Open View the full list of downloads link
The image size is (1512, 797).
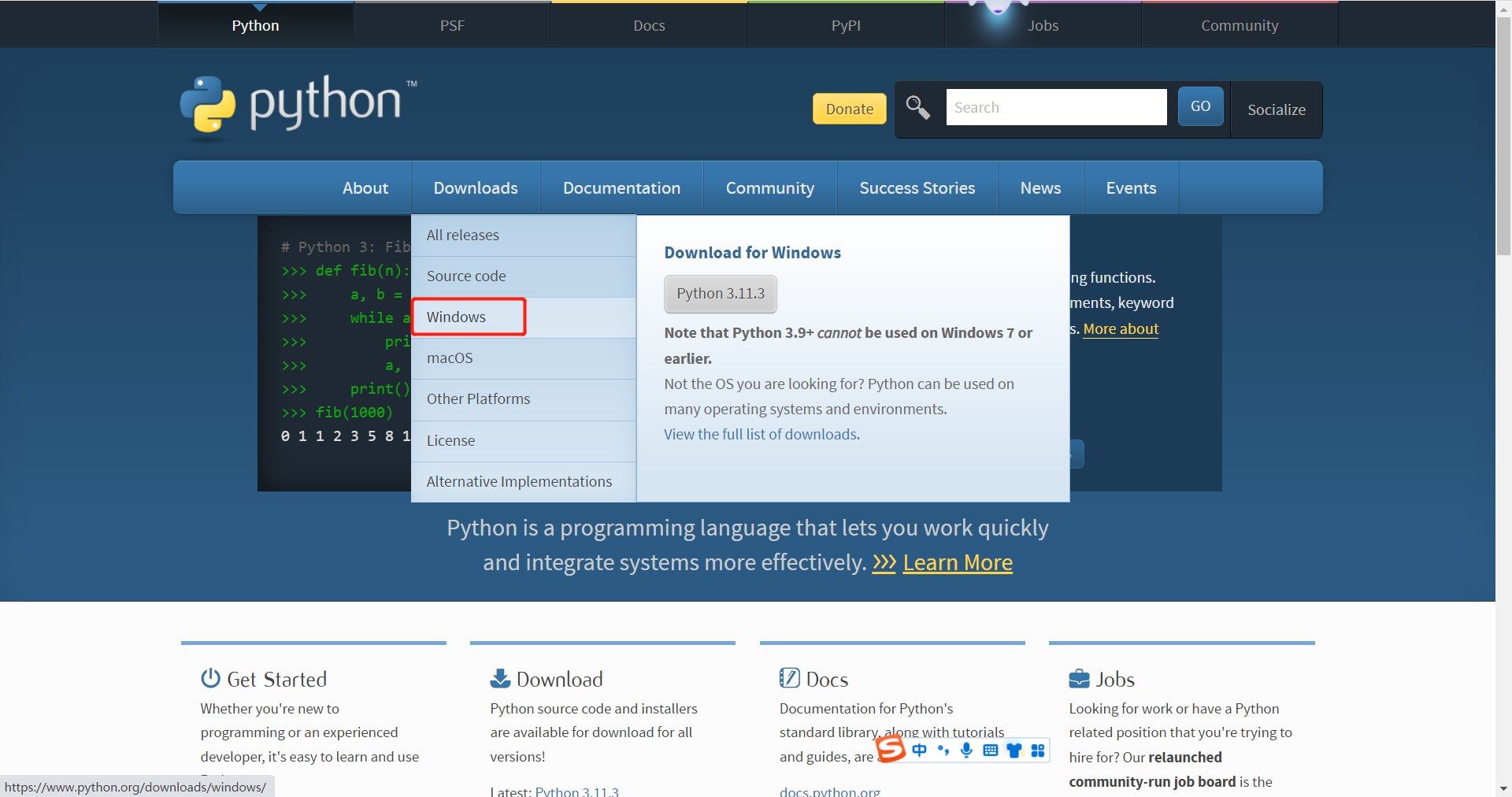[762, 435]
